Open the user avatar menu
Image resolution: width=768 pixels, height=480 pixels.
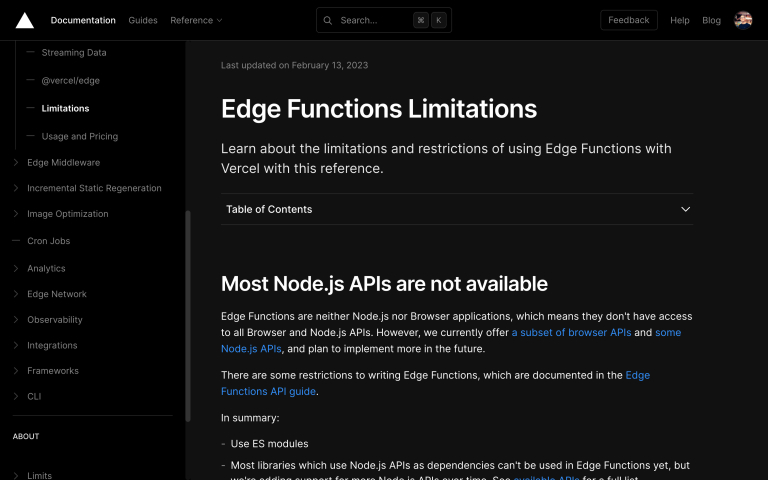(743, 21)
